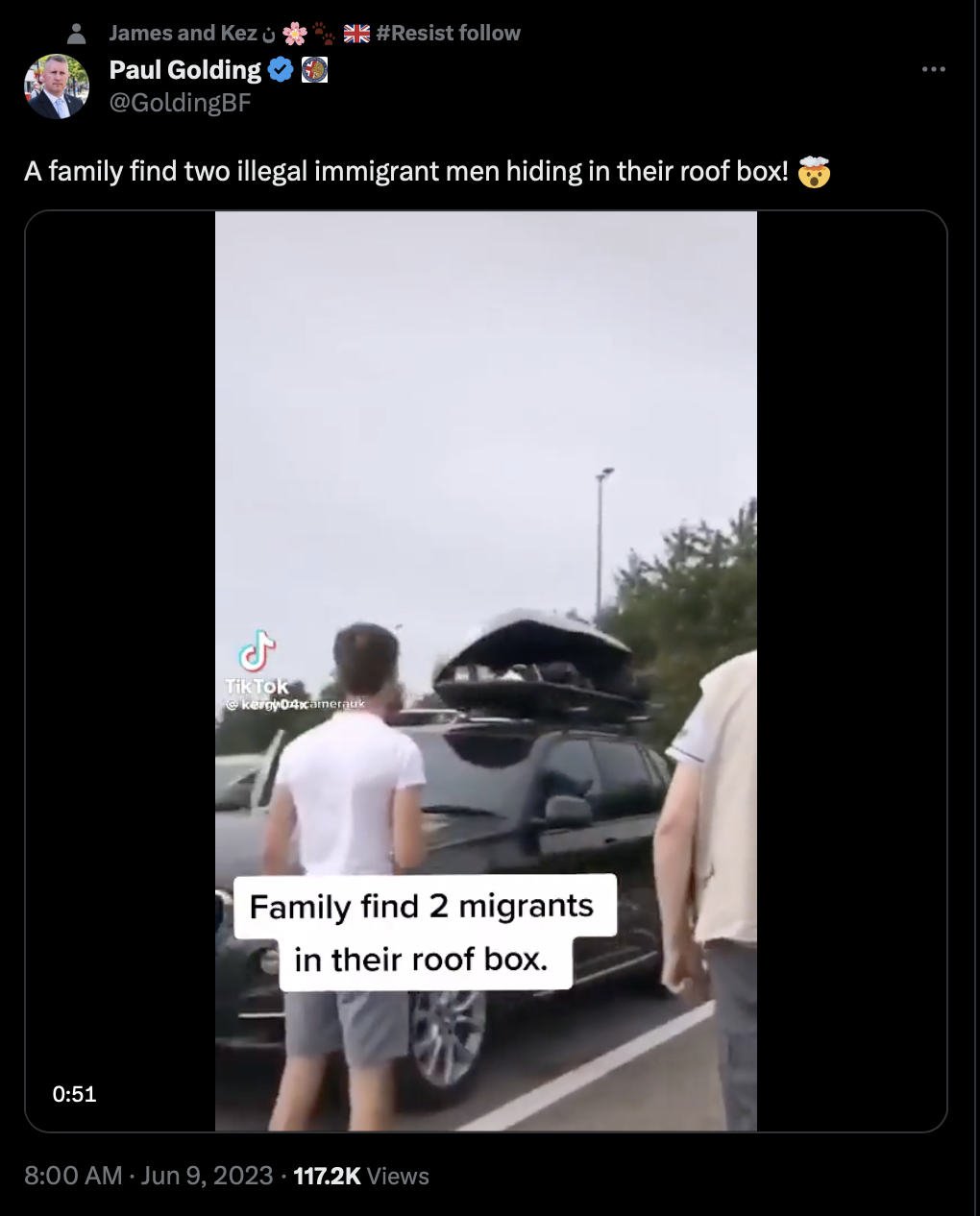The width and height of the screenshot is (980, 1216).
Task: Open the @GoldingBF handle link
Action: [x=180, y=103]
